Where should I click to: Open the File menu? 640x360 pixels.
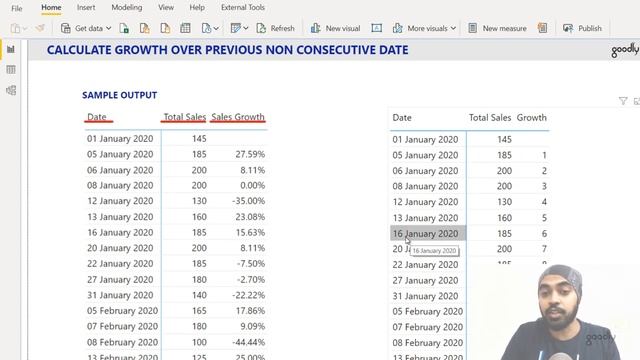pyautogui.click(x=17, y=8)
